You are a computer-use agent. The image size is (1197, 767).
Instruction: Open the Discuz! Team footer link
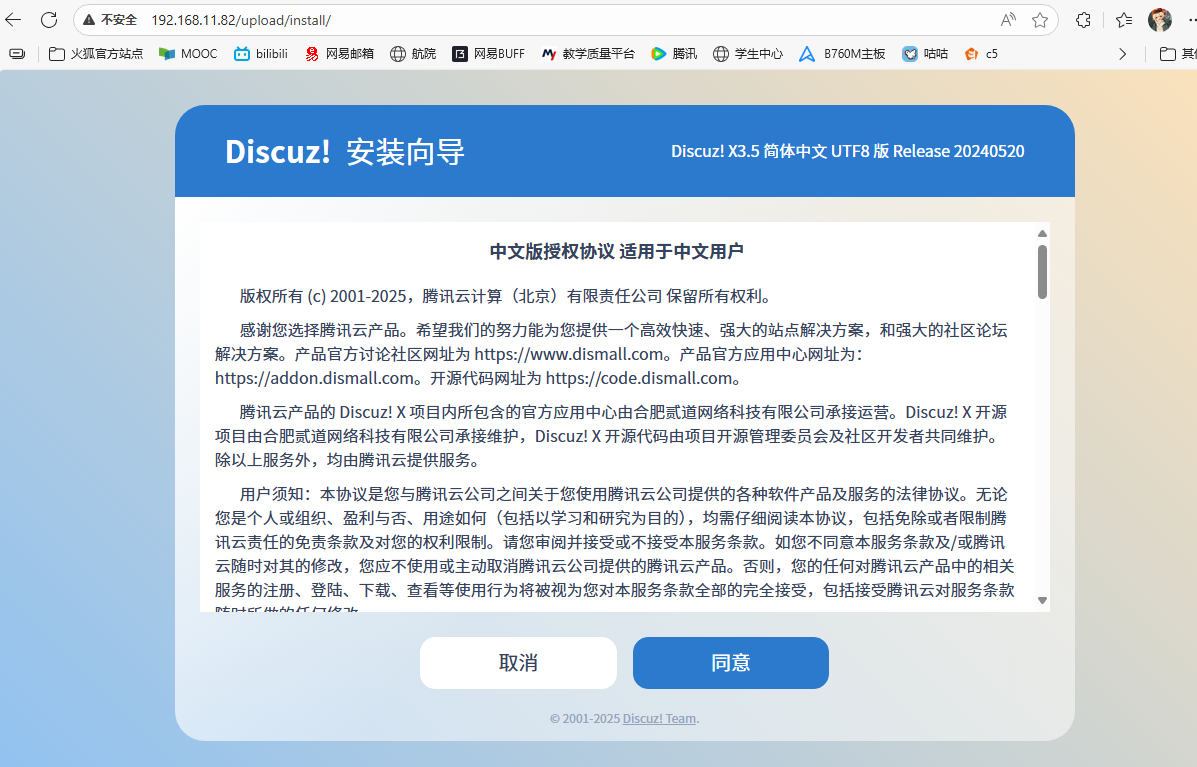(x=660, y=718)
